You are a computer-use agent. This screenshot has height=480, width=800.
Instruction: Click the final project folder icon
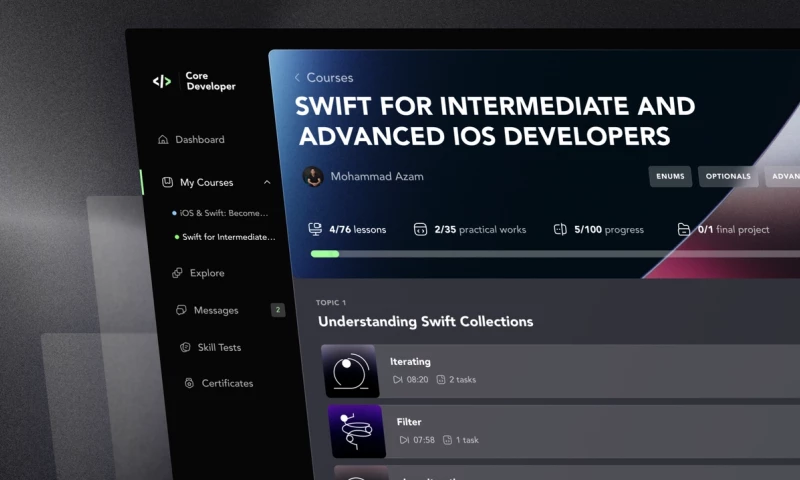point(684,230)
